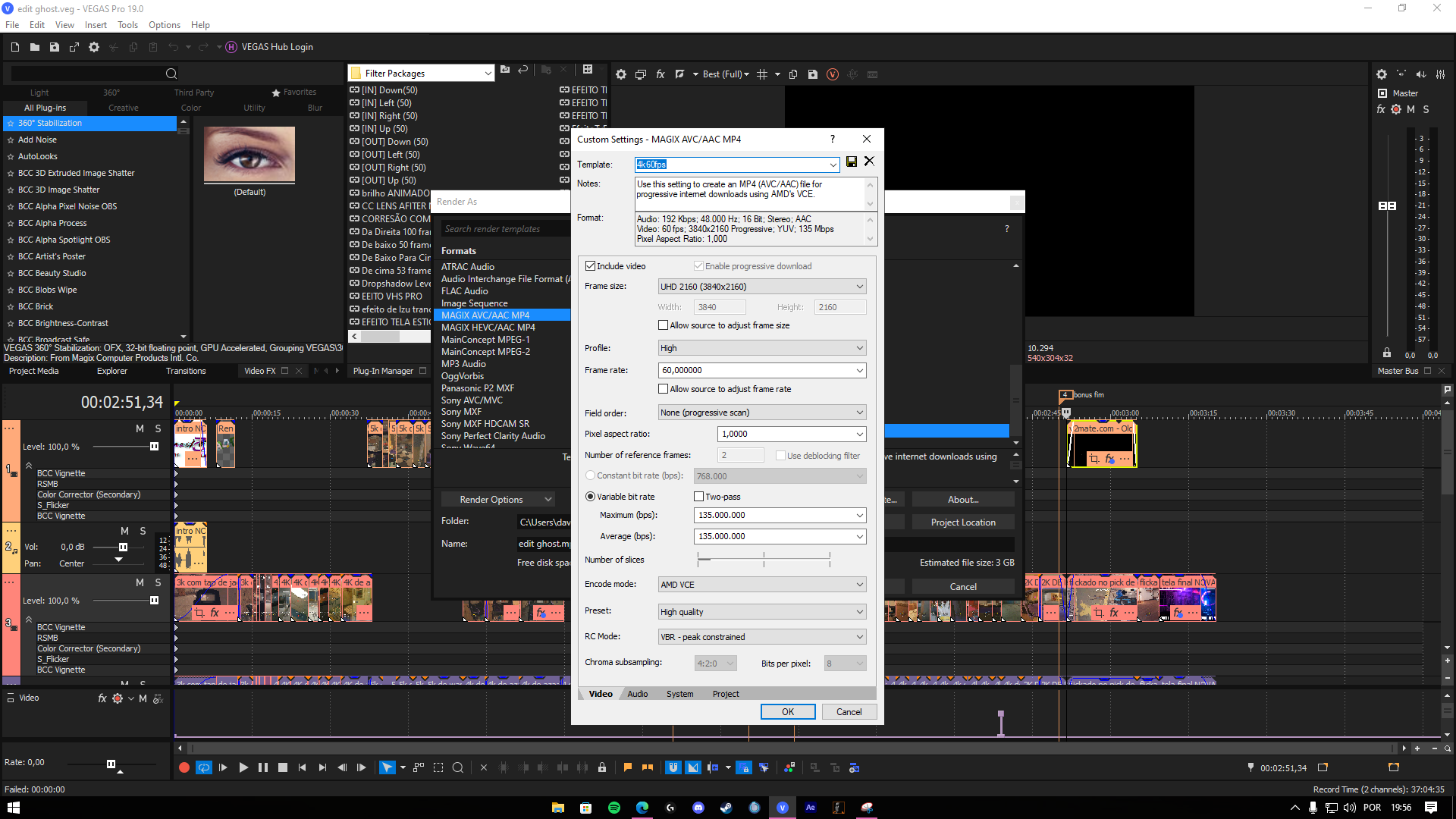Toggle the preview grid overlay icon
1456x819 pixels.
point(762,74)
